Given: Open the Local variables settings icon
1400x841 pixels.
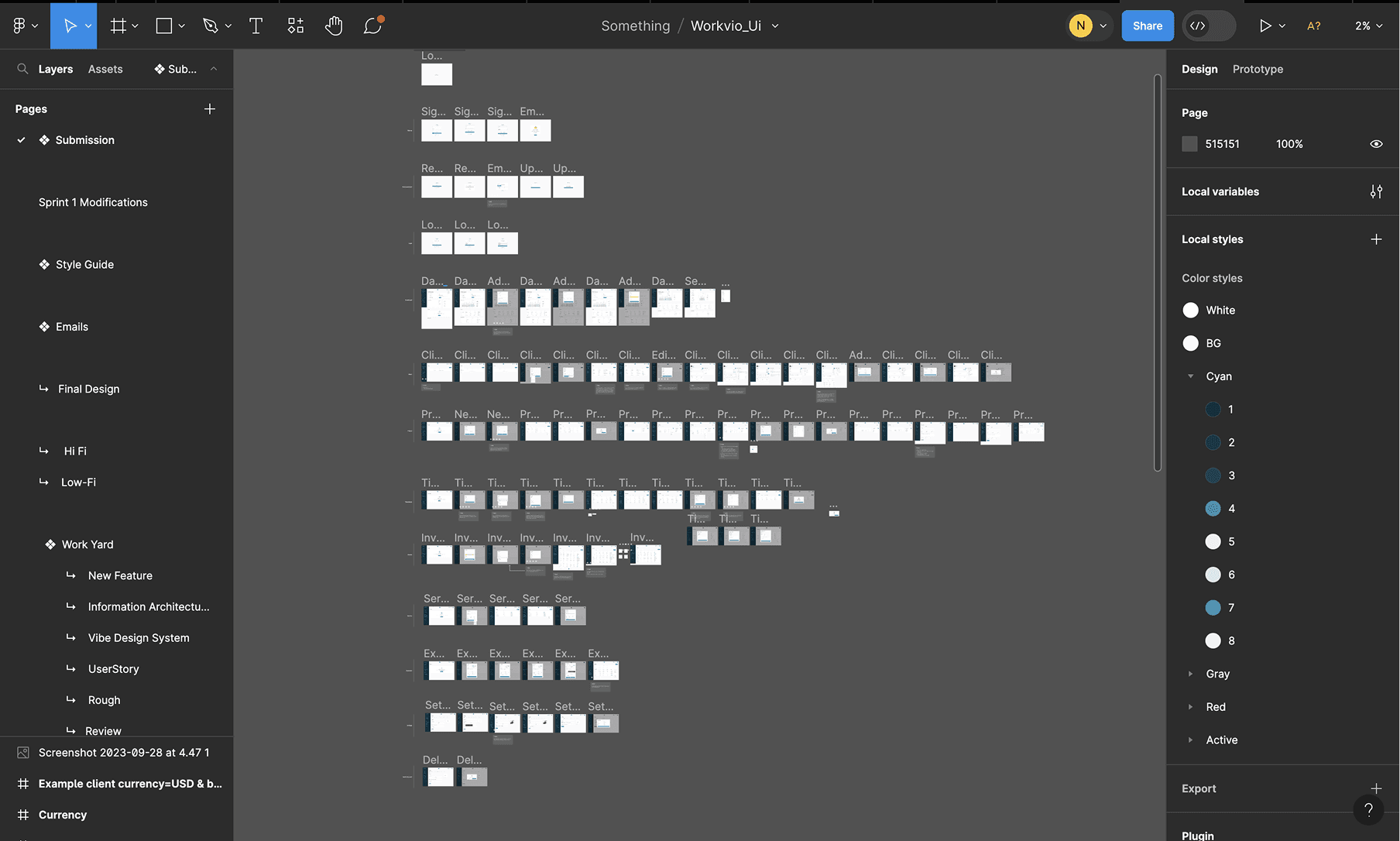Looking at the screenshot, I should tap(1377, 191).
